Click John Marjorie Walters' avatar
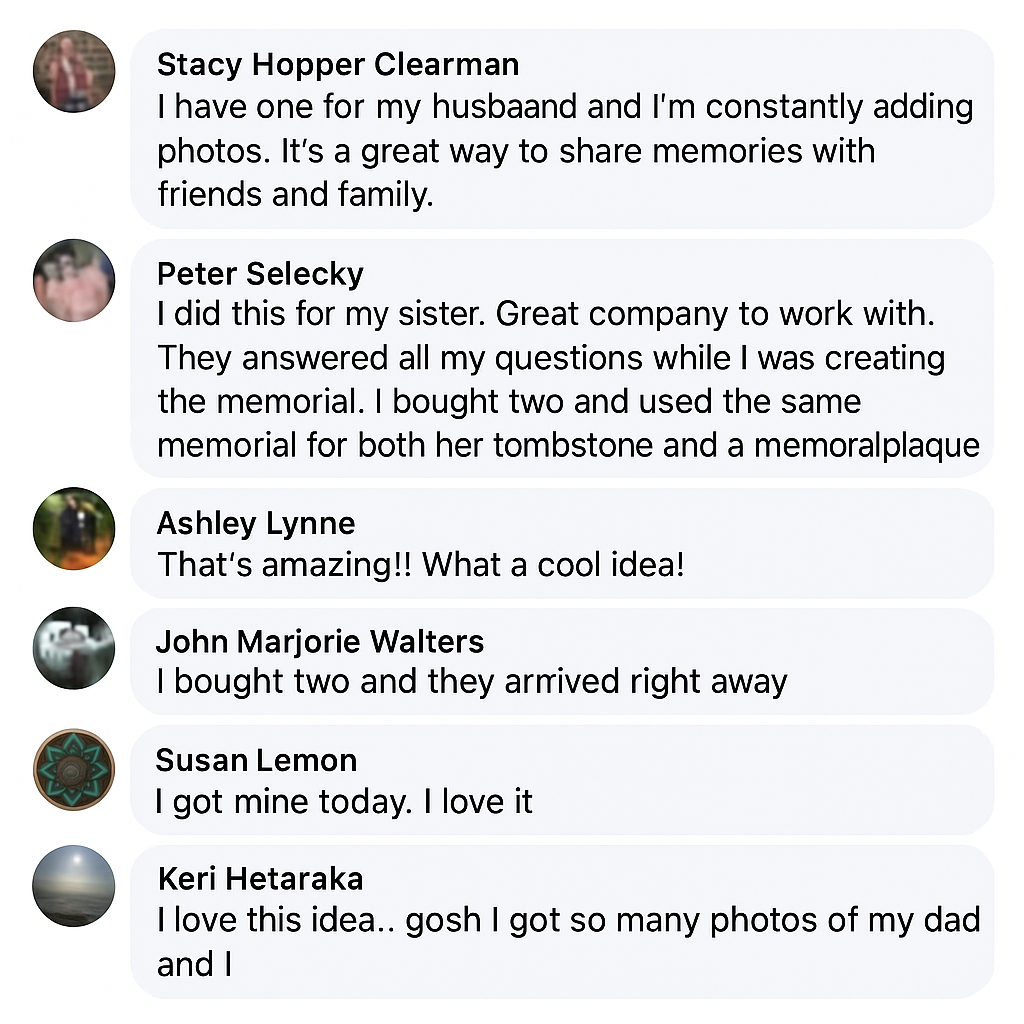Image resolution: width=1024 pixels, height=1024 pixels. [74, 647]
